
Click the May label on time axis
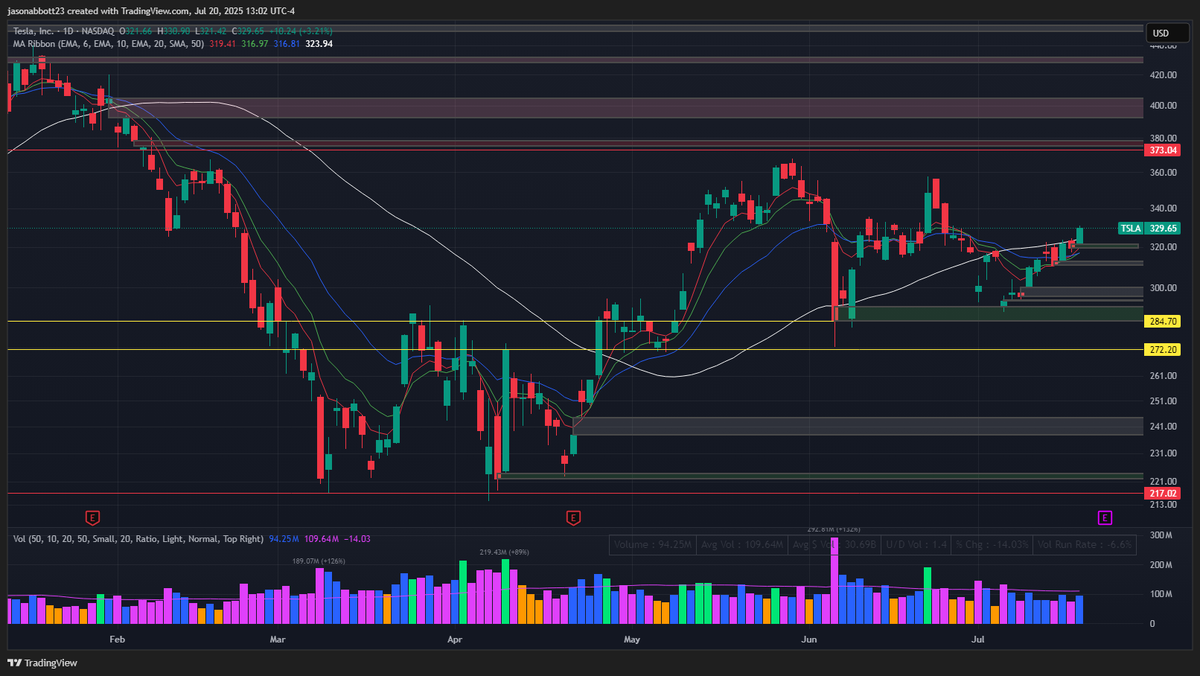click(631, 637)
